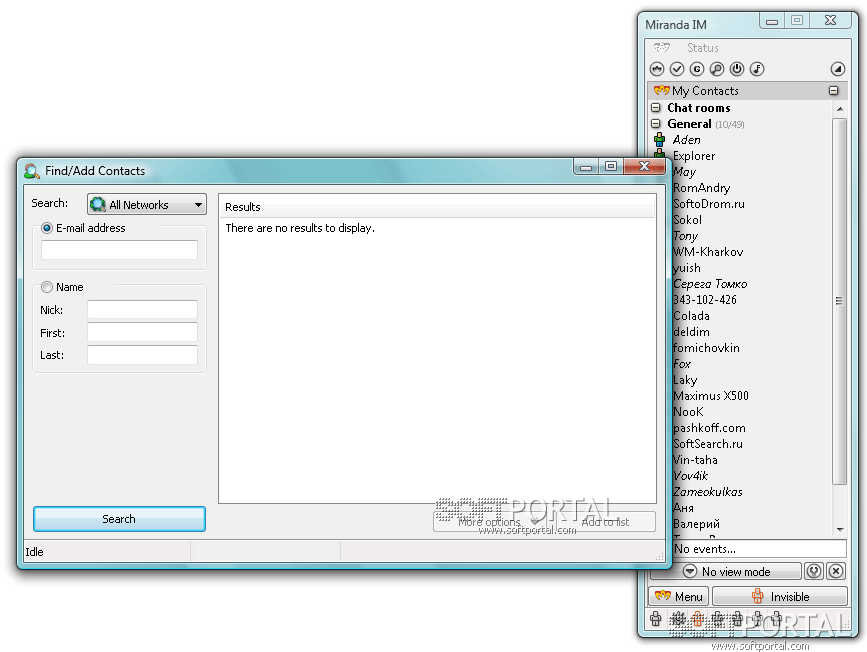Select contact yuish
Viewport: 867px width, 652px height.
click(687, 268)
